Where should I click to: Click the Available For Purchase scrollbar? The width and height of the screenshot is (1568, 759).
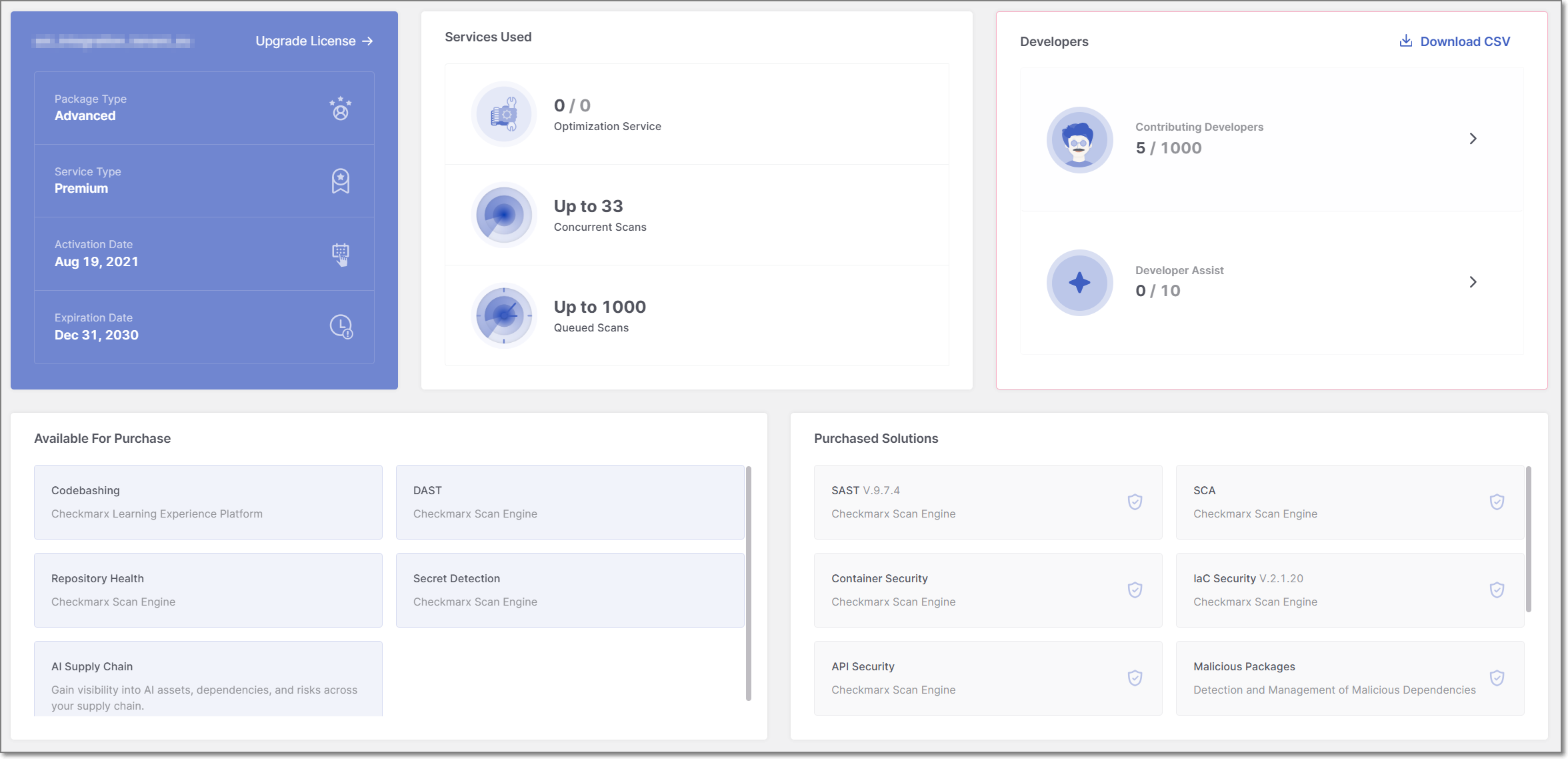pyautogui.click(x=749, y=584)
